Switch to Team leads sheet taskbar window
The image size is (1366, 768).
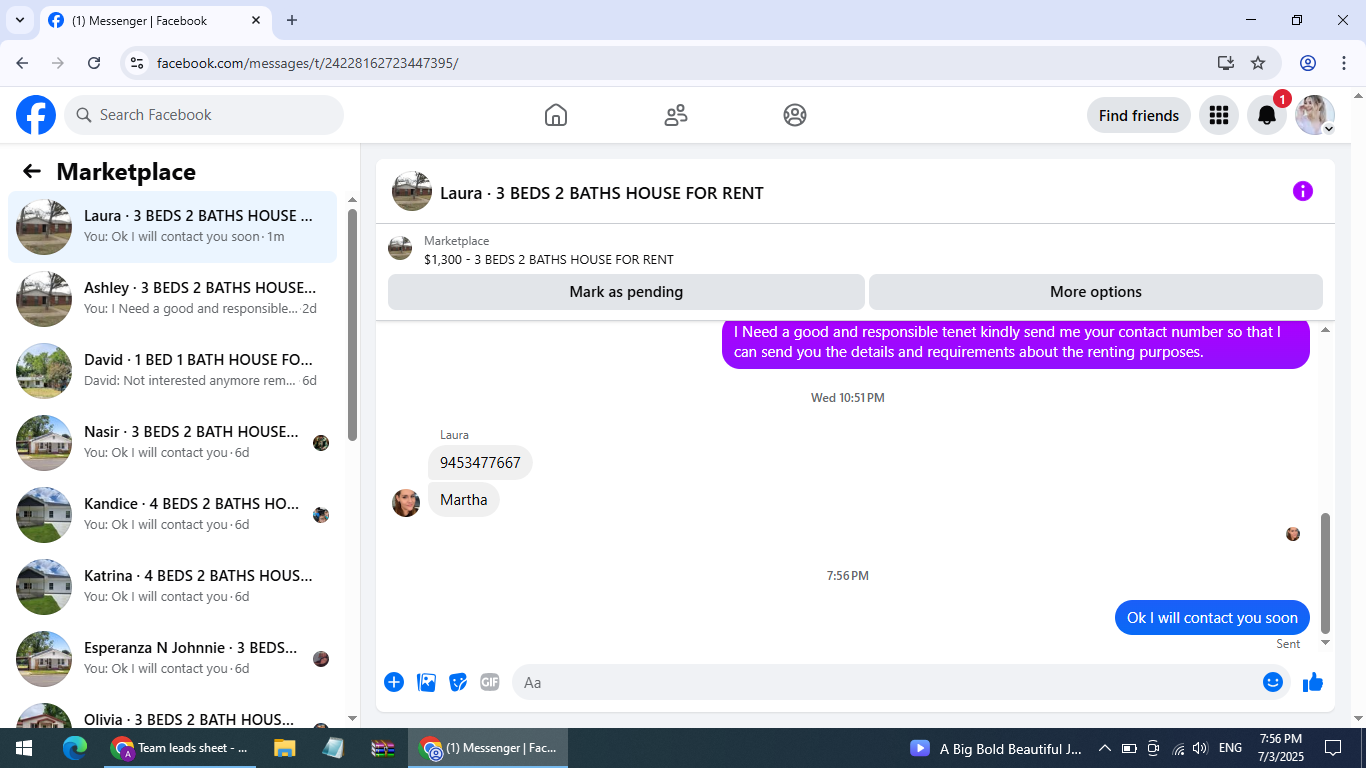(x=181, y=748)
